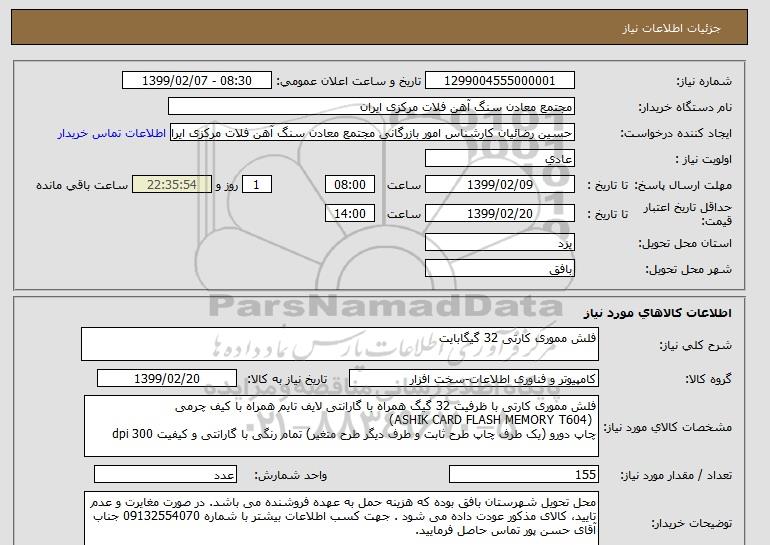
Task: Click text ساعت باقی مانده
Action: [82, 185]
